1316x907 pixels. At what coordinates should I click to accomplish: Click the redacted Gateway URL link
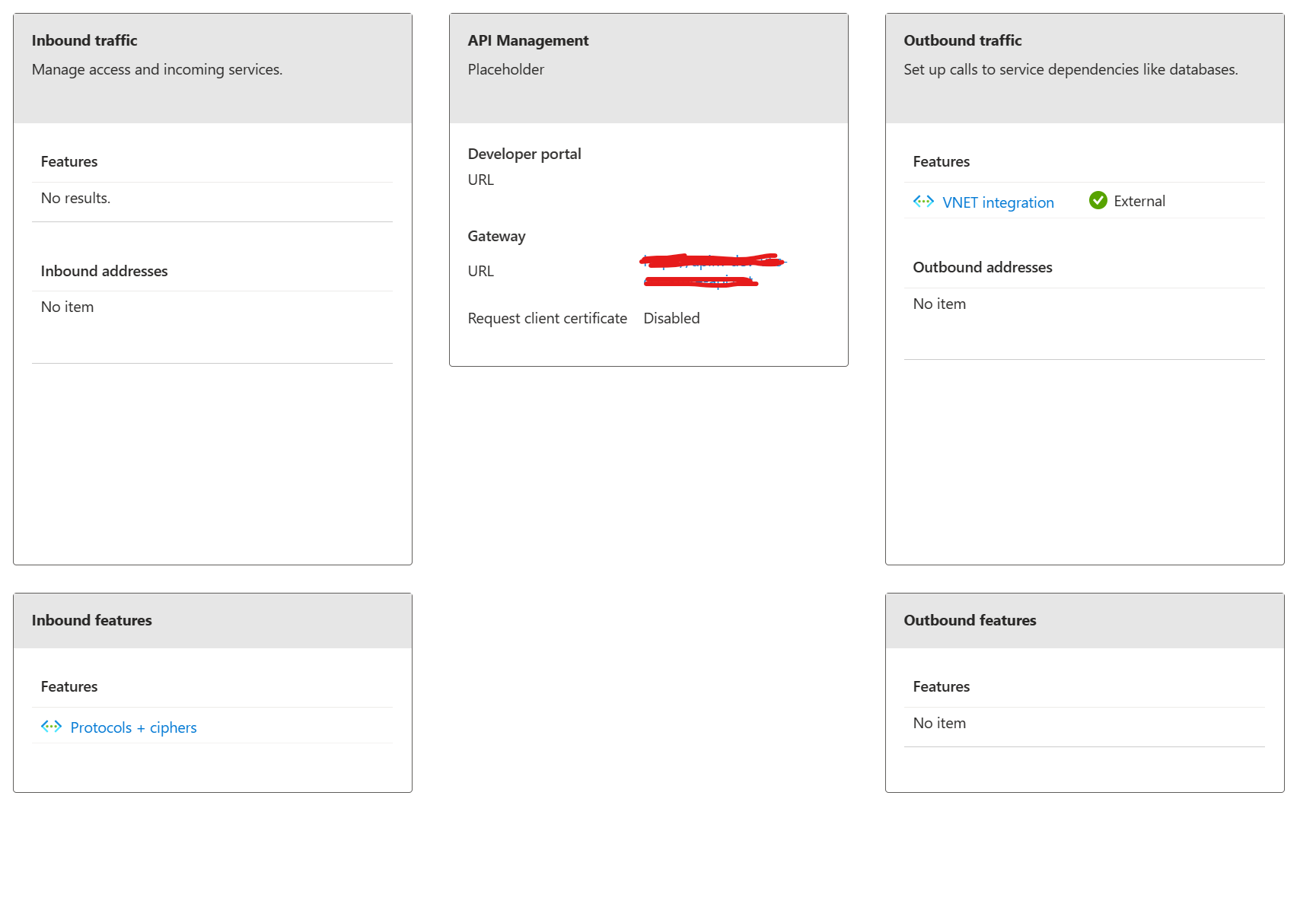712,271
